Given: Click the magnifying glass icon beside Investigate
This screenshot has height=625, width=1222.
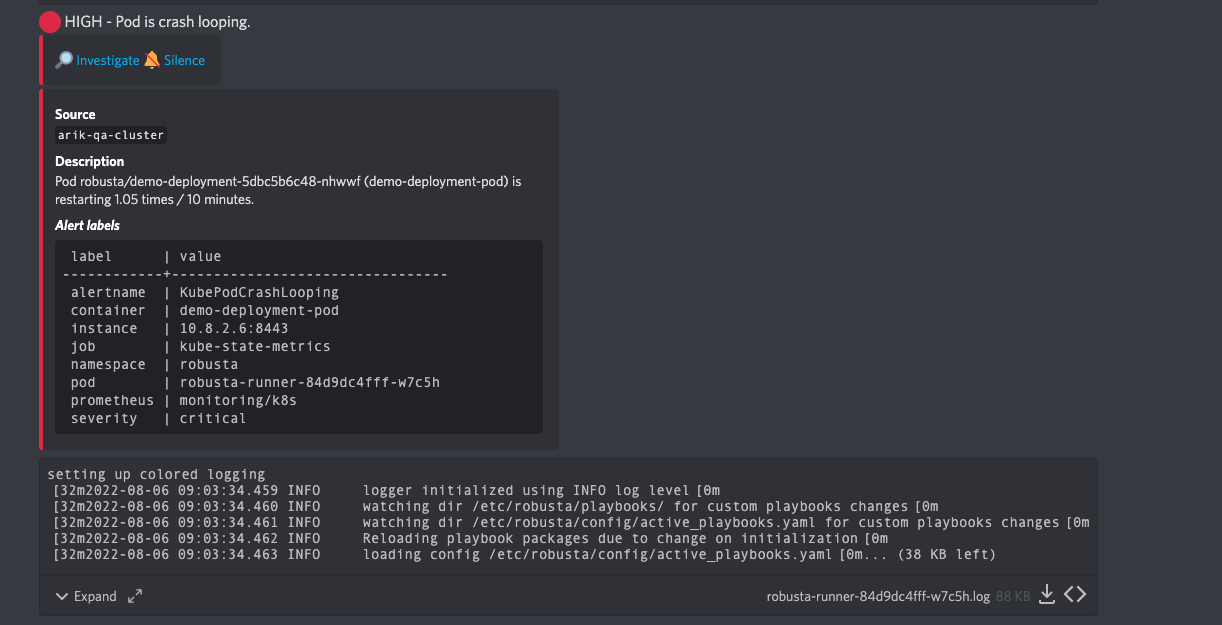Looking at the screenshot, I should point(64,60).
